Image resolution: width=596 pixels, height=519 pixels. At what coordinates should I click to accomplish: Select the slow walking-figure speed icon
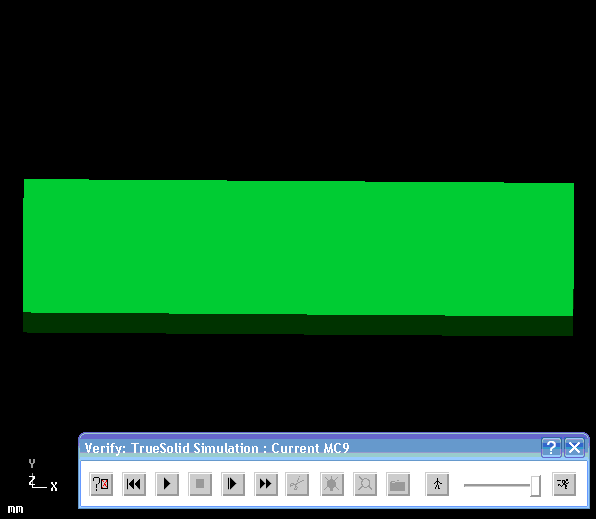(x=437, y=484)
